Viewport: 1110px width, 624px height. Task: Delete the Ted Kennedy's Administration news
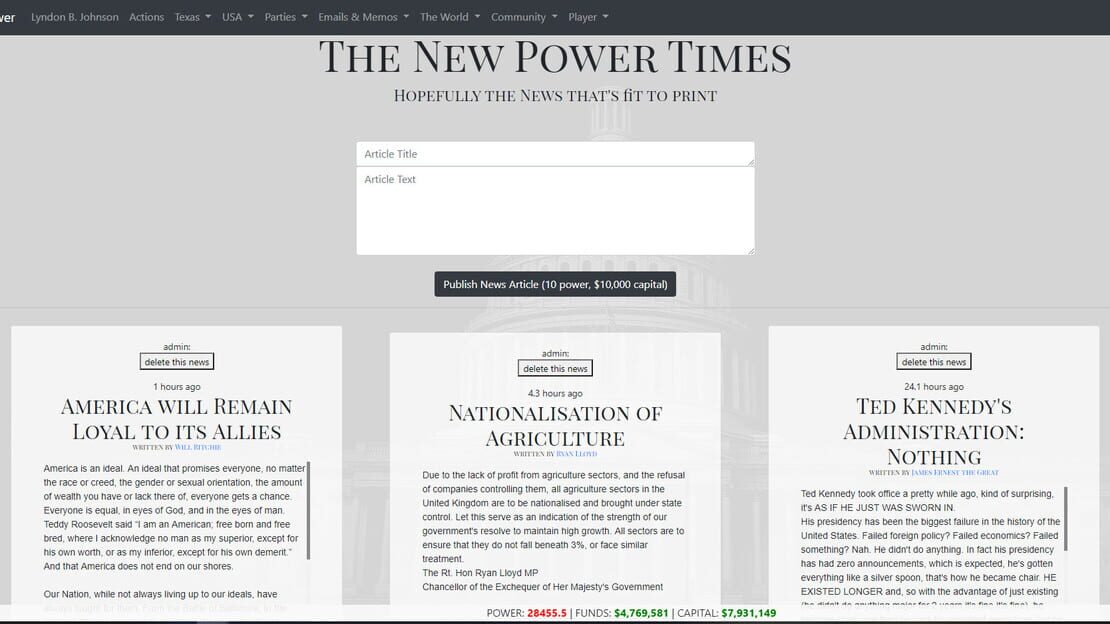tap(934, 362)
